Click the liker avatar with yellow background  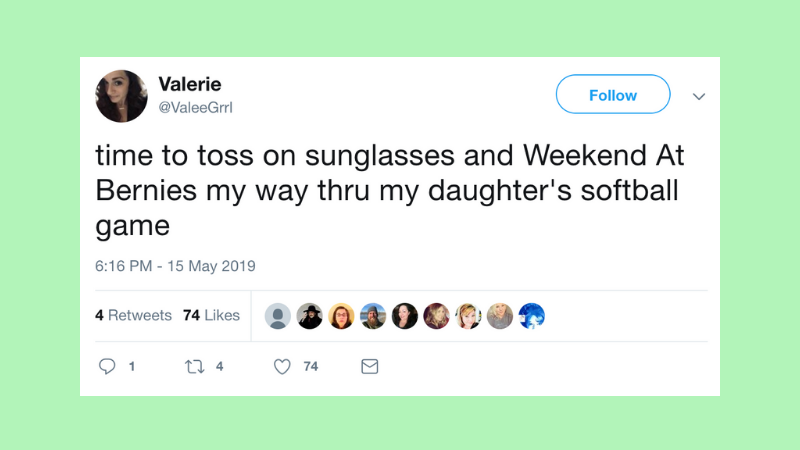tap(341, 316)
